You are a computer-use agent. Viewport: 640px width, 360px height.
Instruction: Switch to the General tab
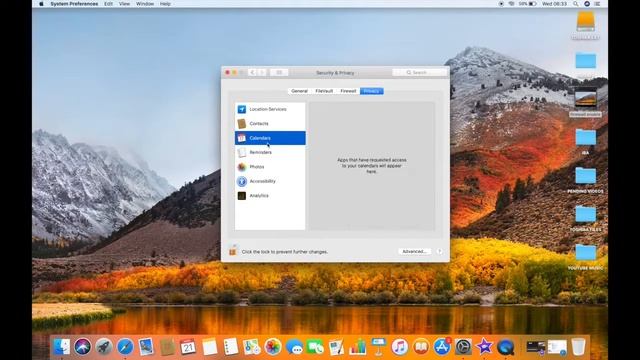coord(300,91)
